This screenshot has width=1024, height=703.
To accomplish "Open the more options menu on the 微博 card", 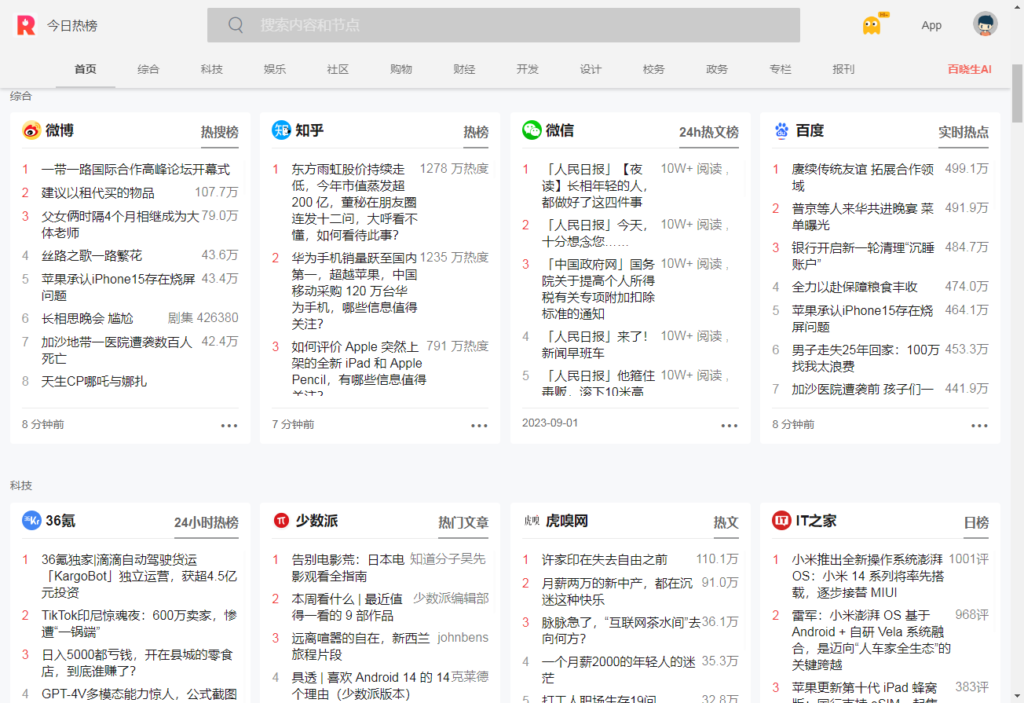I will pos(229,425).
